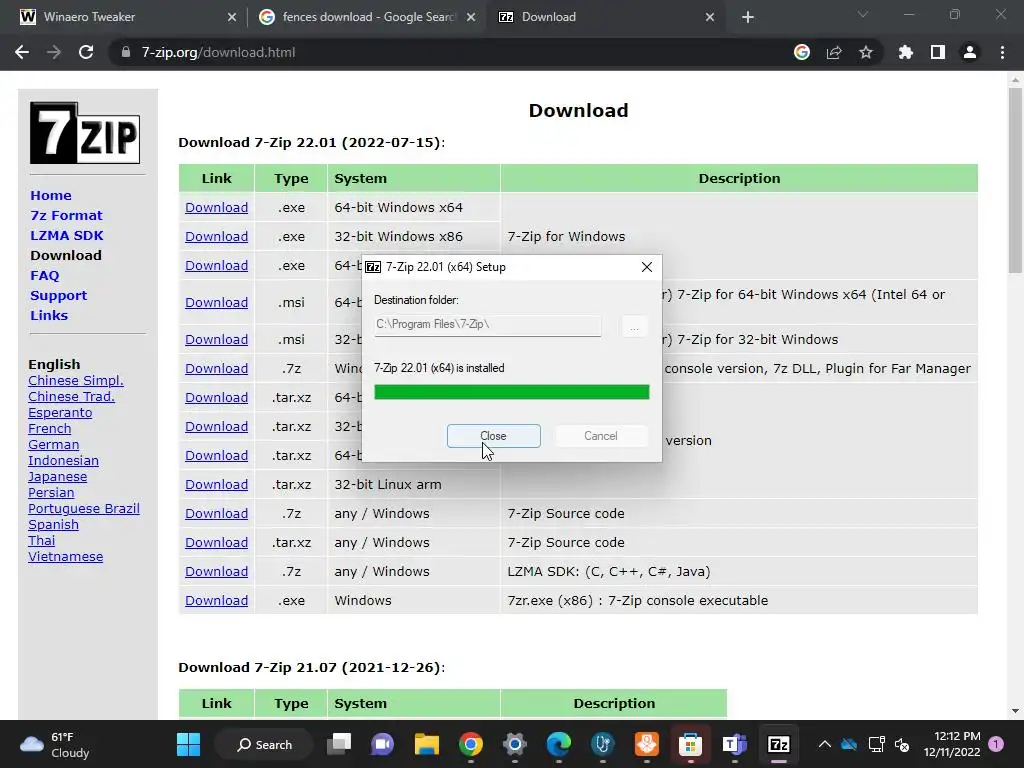This screenshot has width=1024, height=768.
Task: Open the tab search chevron
Action: tap(863, 14)
